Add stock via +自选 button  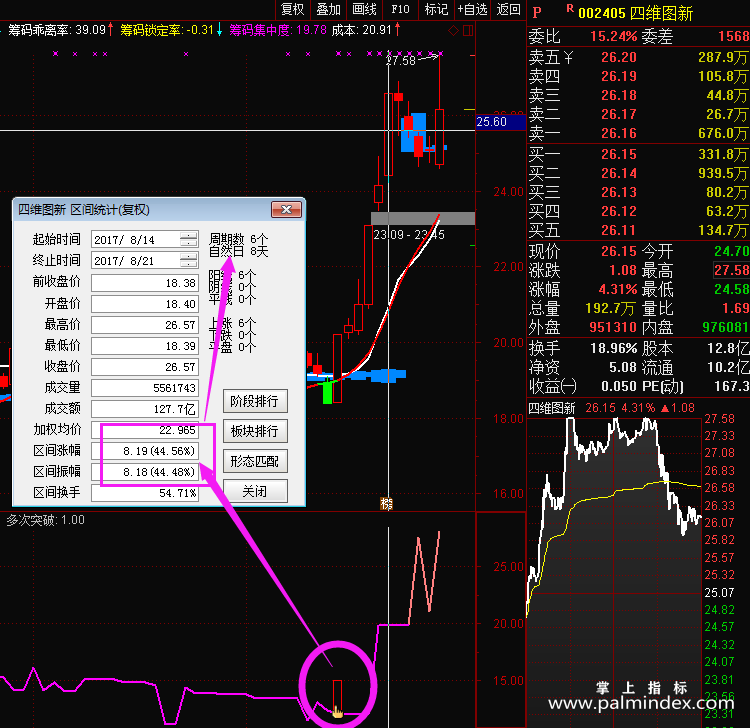[472, 9]
